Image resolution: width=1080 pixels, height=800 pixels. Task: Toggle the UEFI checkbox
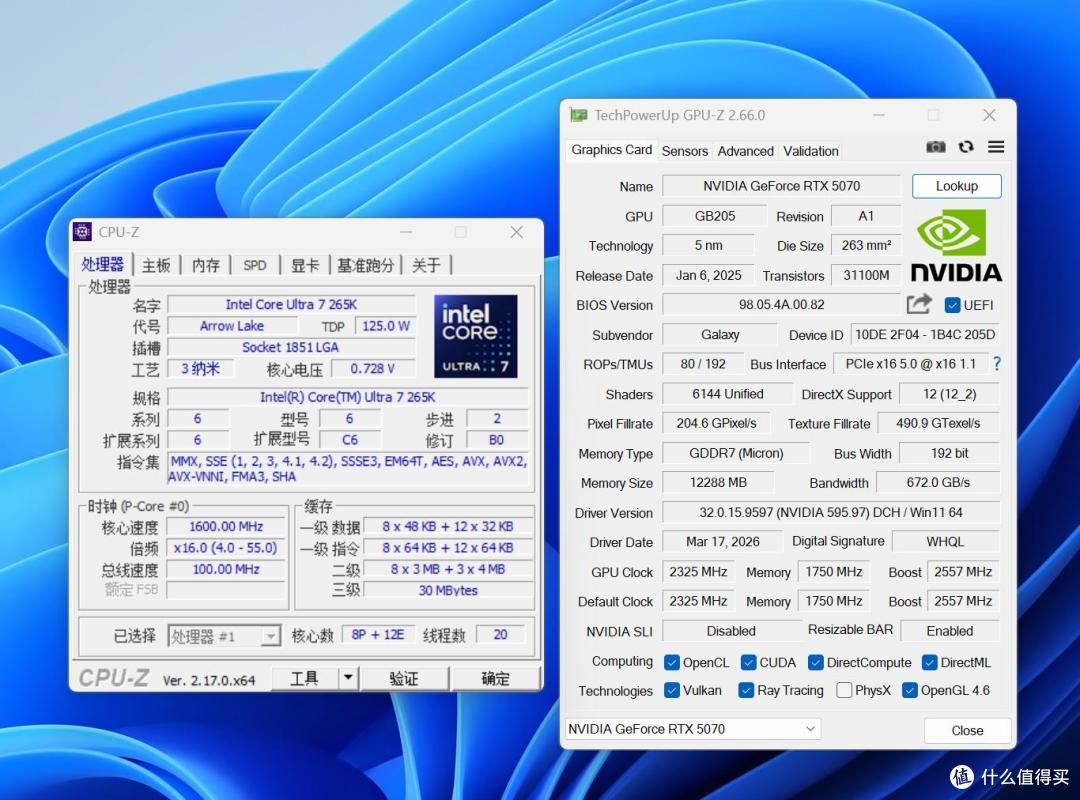tap(953, 305)
